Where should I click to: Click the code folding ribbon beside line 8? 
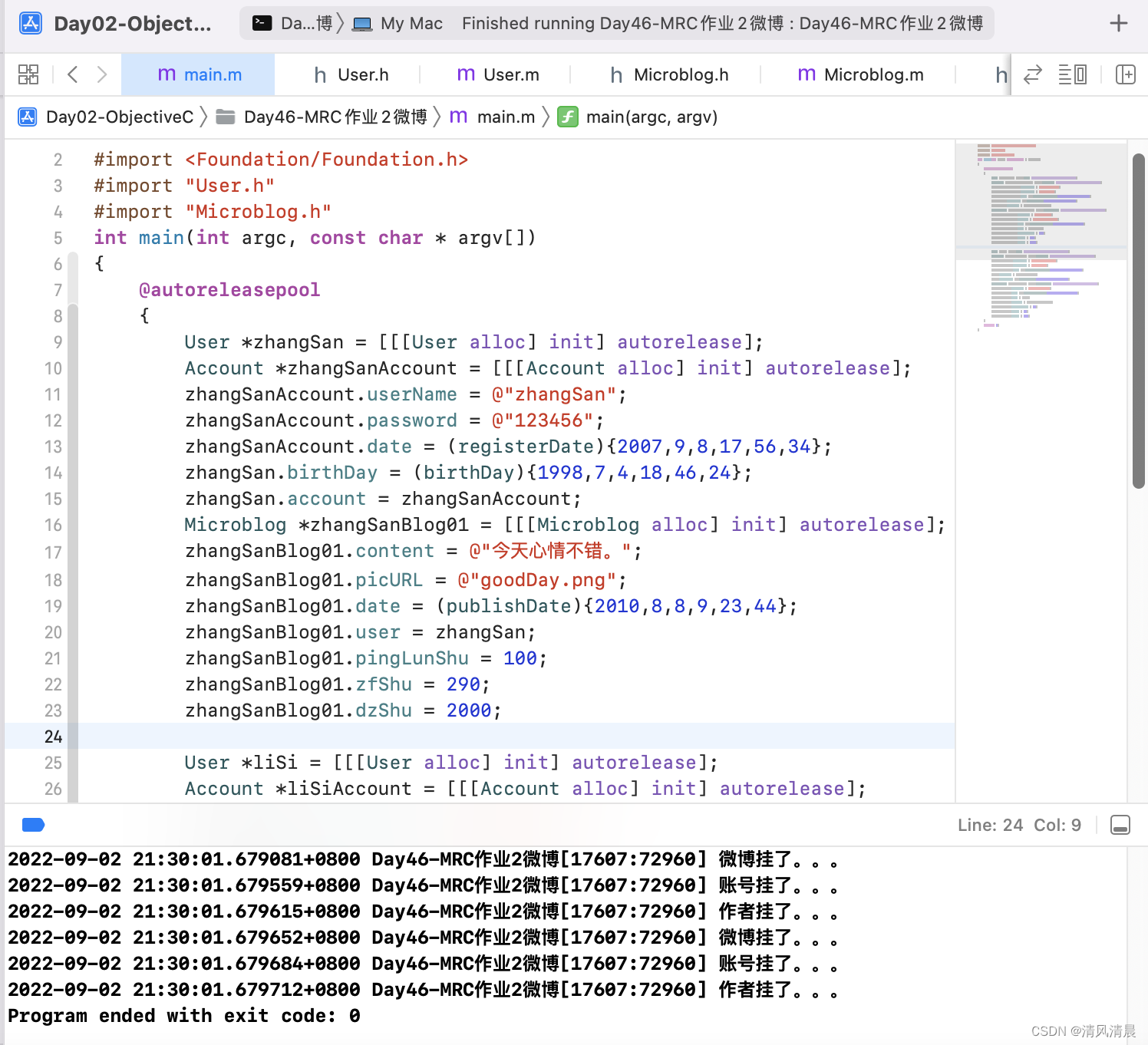(x=73, y=316)
